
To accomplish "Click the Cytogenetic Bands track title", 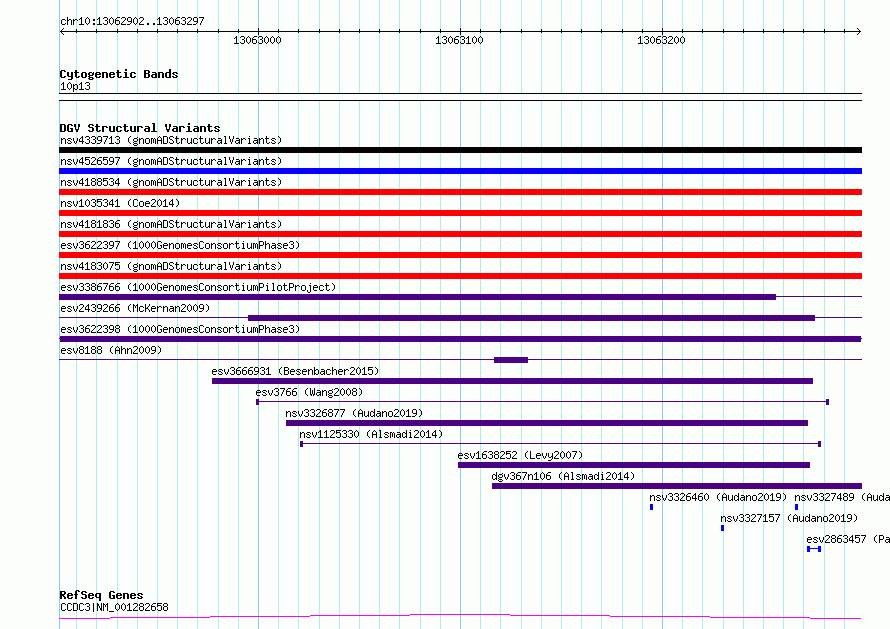I will click(x=119, y=74).
